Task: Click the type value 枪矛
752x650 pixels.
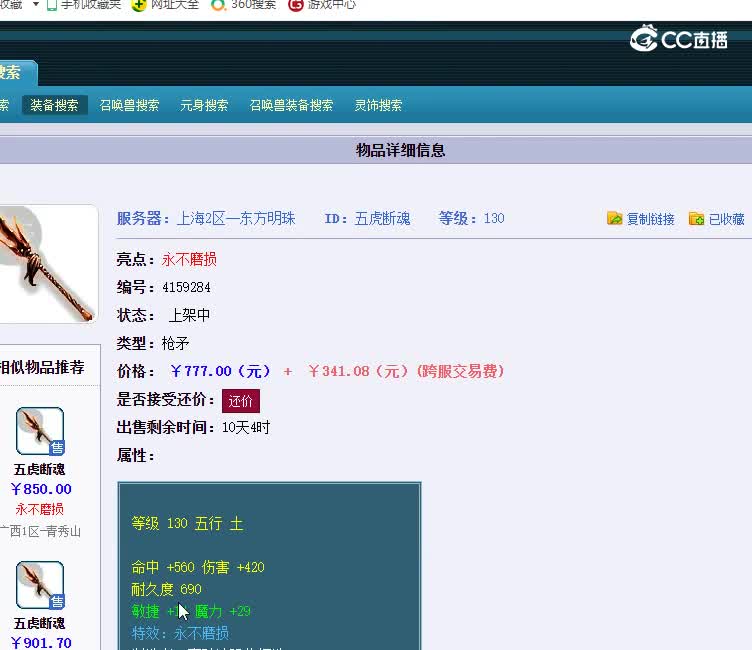Action: click(x=176, y=343)
